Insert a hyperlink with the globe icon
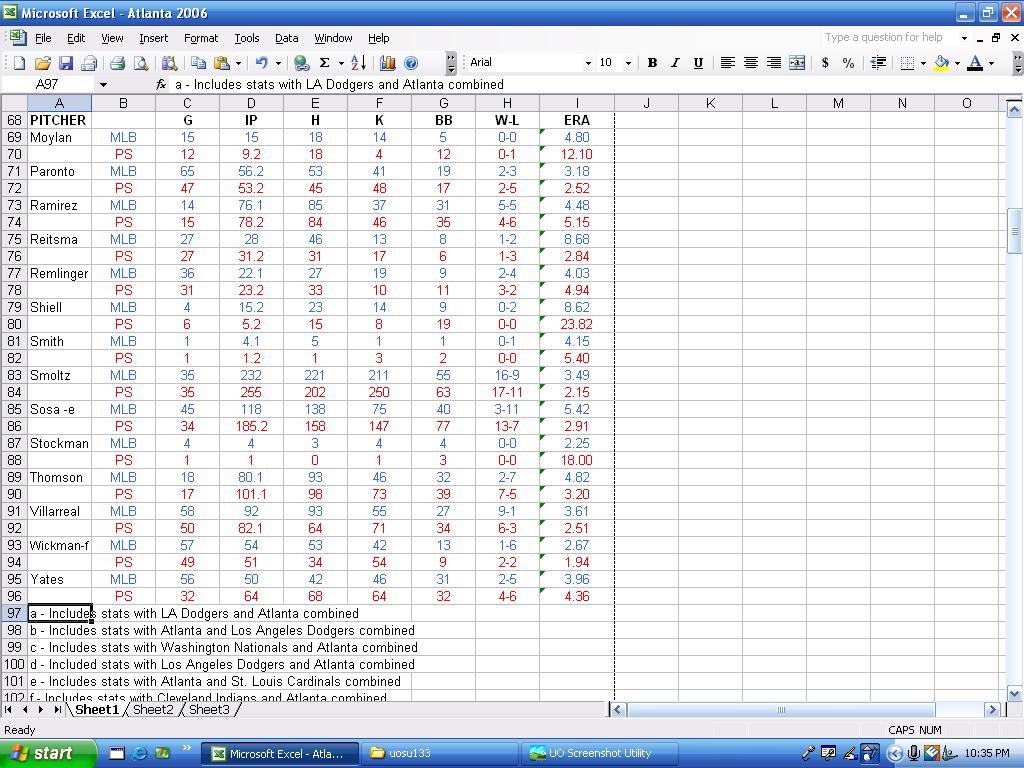 pyautogui.click(x=301, y=63)
